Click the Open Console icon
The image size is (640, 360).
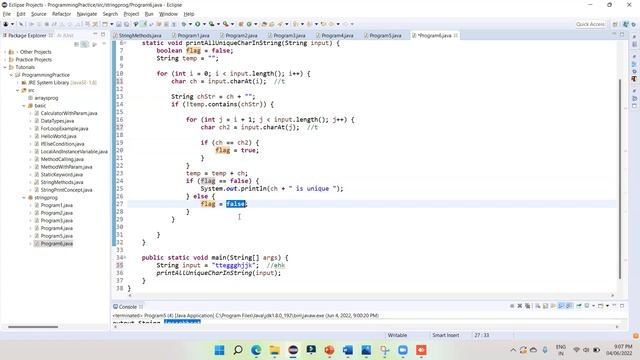600,306
